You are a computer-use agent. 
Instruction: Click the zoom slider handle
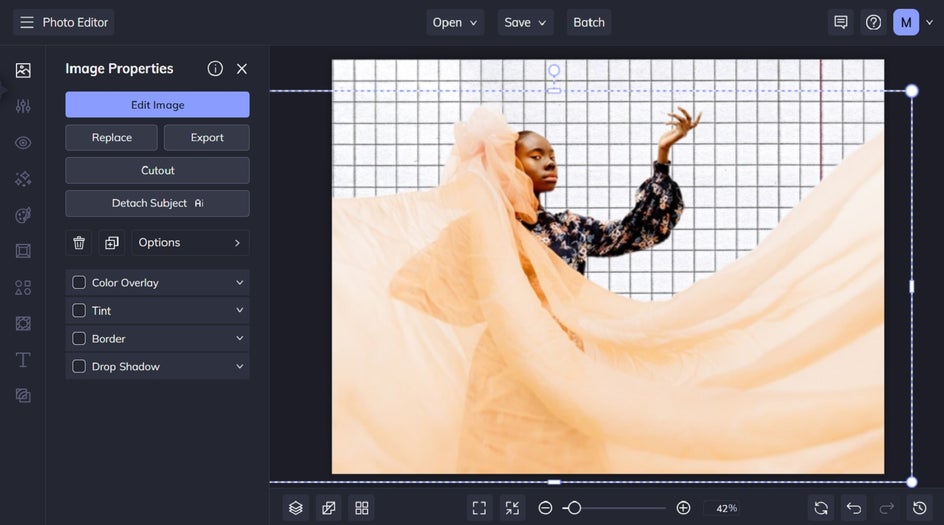click(x=574, y=508)
